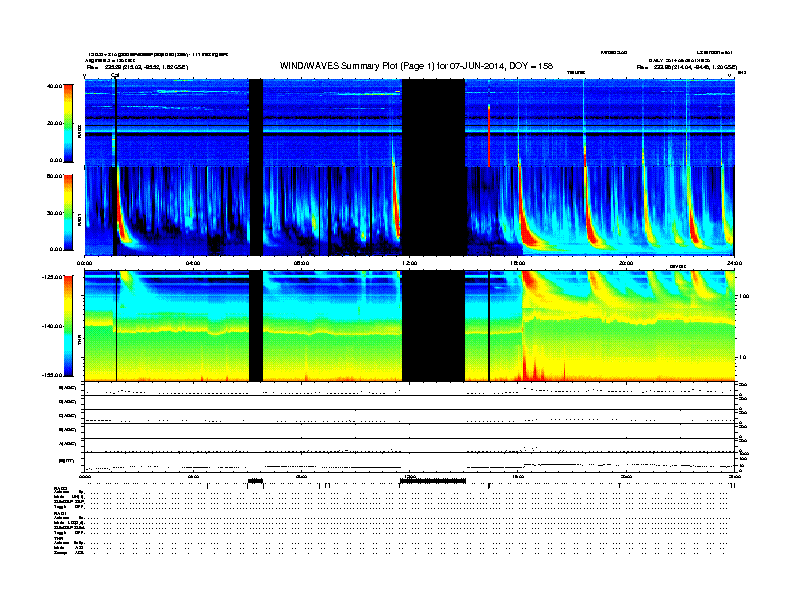Click the TNR settings header at bottom left
Image resolution: width=792 pixels, height=612 pixels.
click(58, 538)
